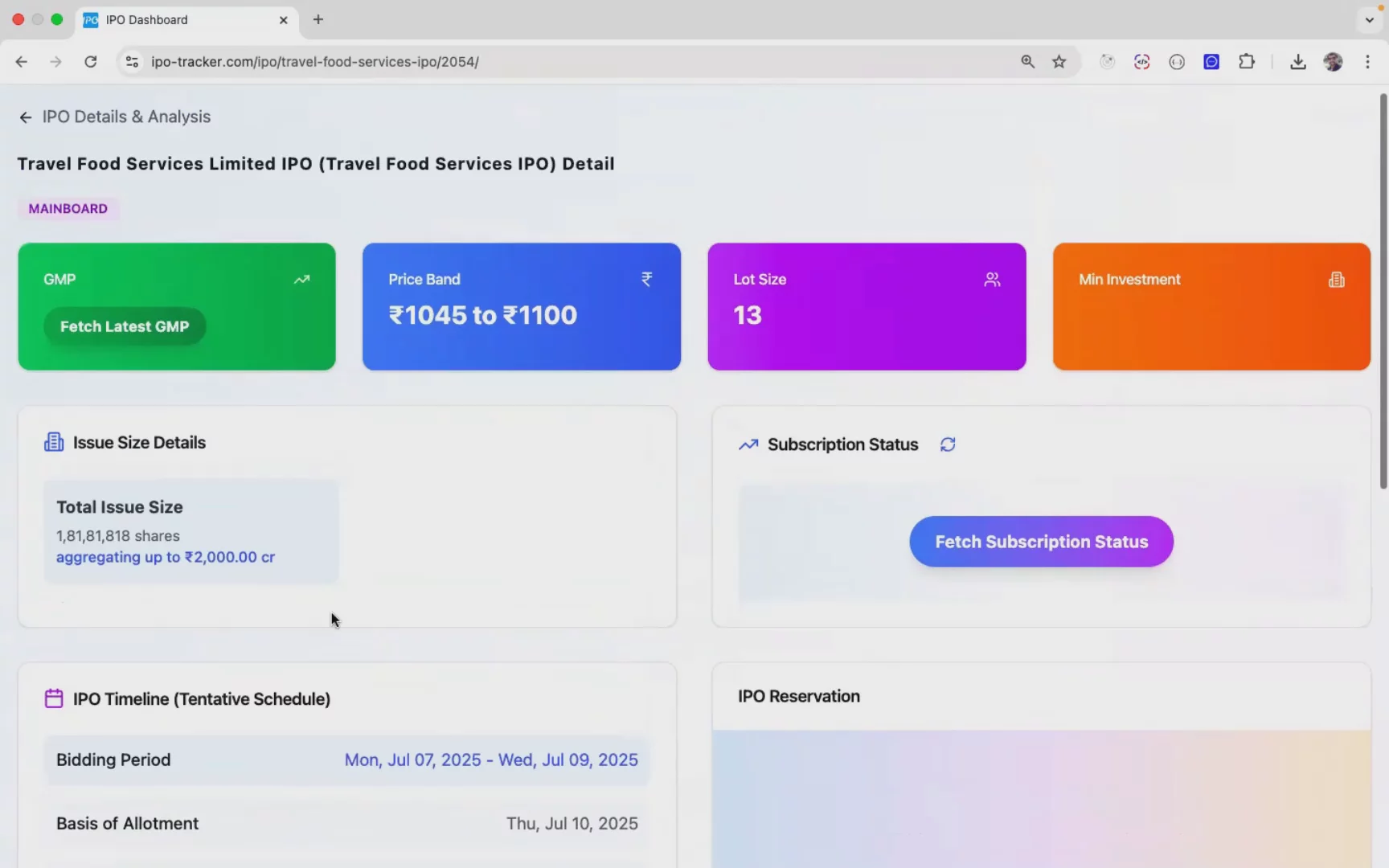Click the MAINBOARD badge
Image resolution: width=1389 pixels, height=868 pixels.
coord(68,209)
